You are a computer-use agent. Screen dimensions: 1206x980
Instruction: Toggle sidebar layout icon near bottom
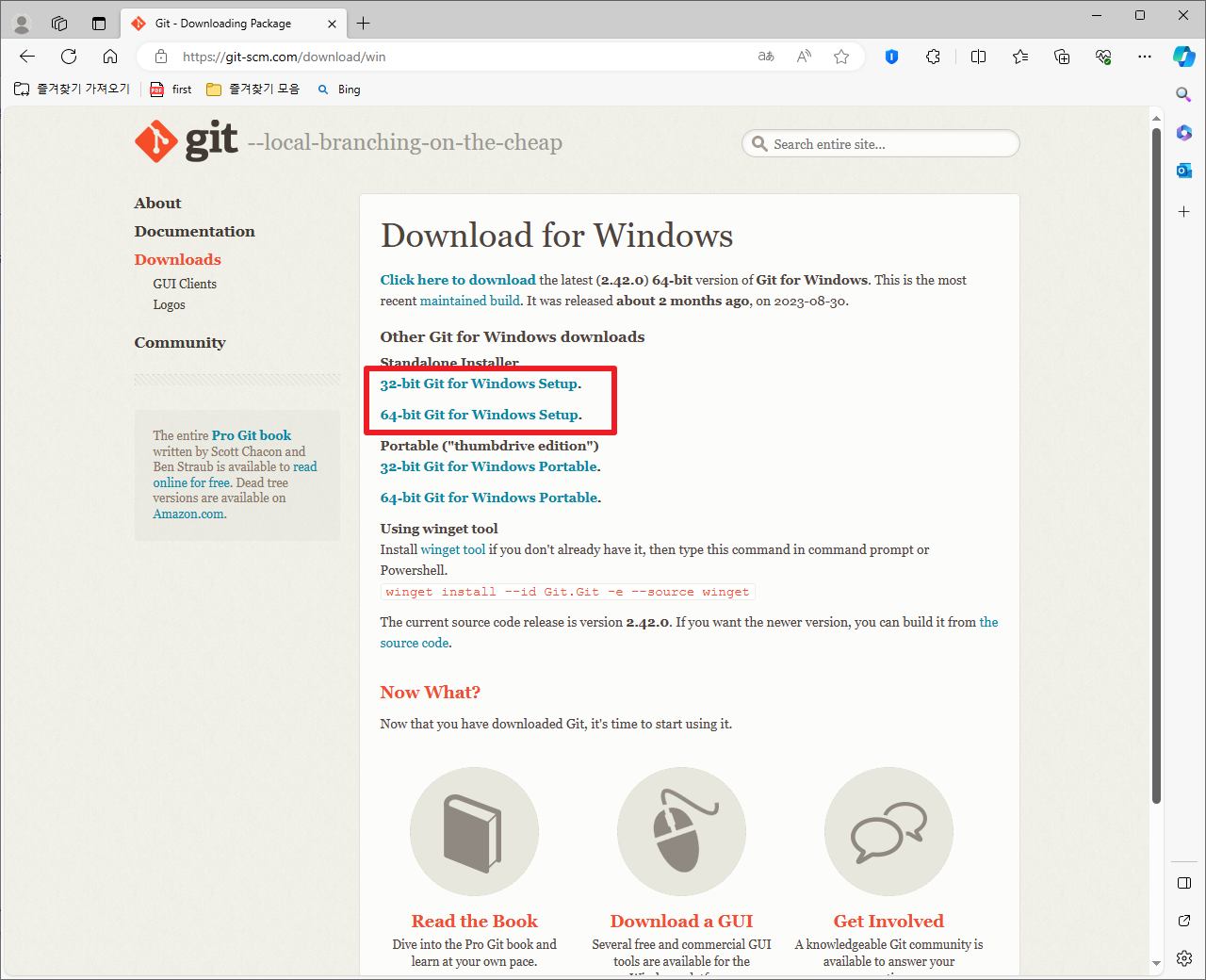(1184, 883)
